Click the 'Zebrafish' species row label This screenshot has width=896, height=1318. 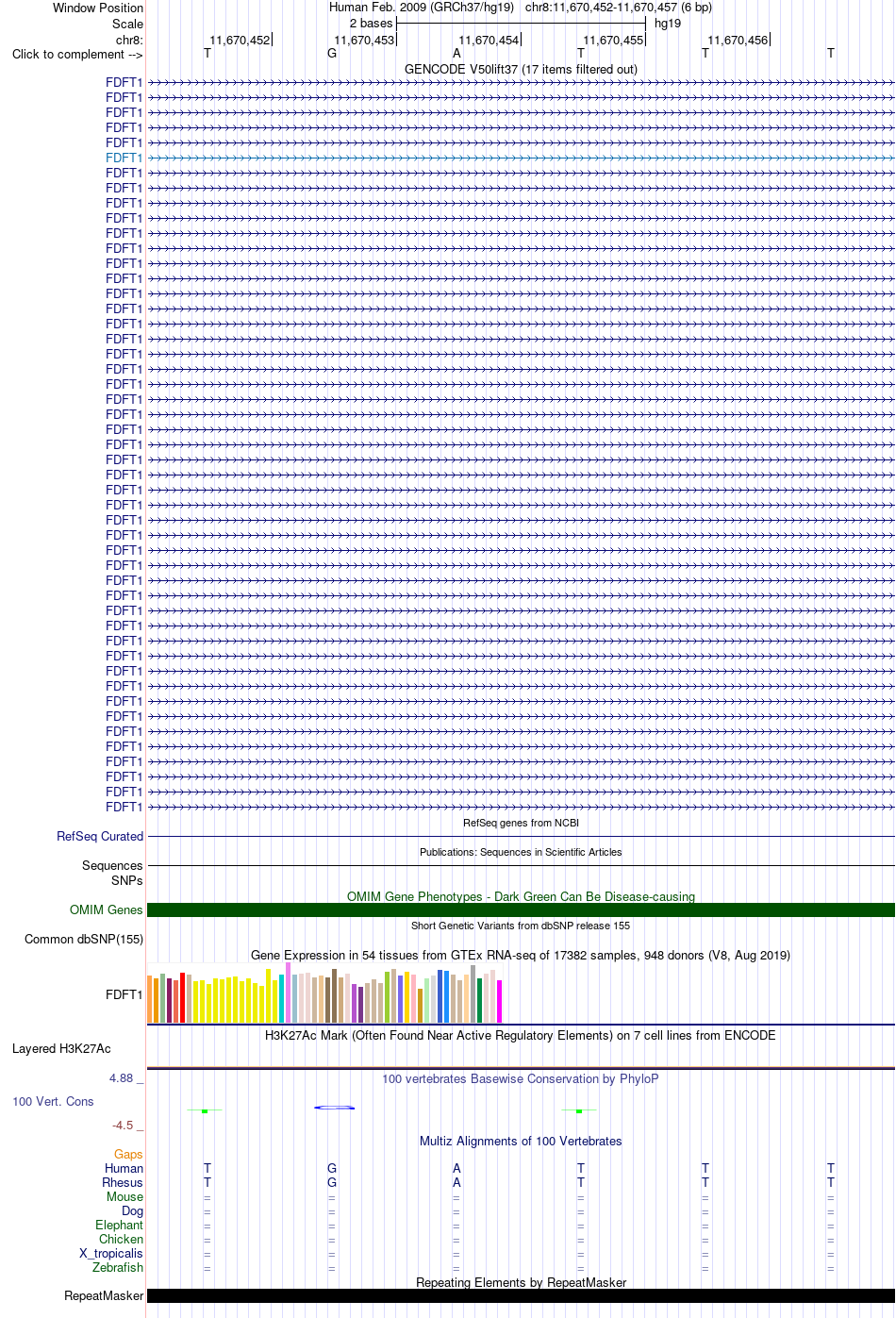coord(118,1267)
